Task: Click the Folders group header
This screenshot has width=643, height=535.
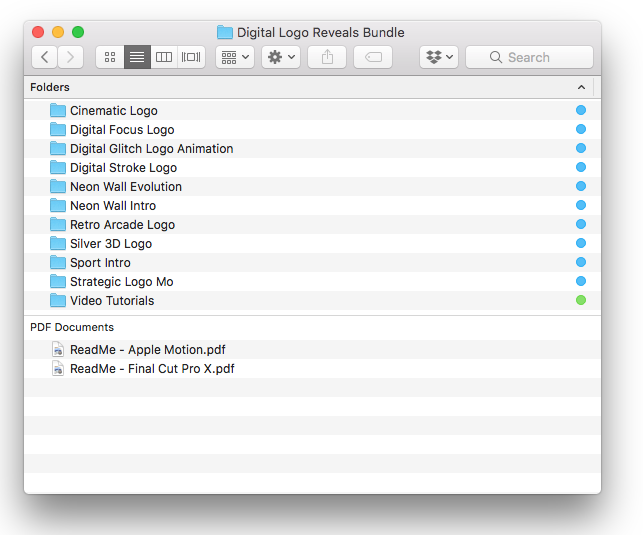Action: pos(312,87)
